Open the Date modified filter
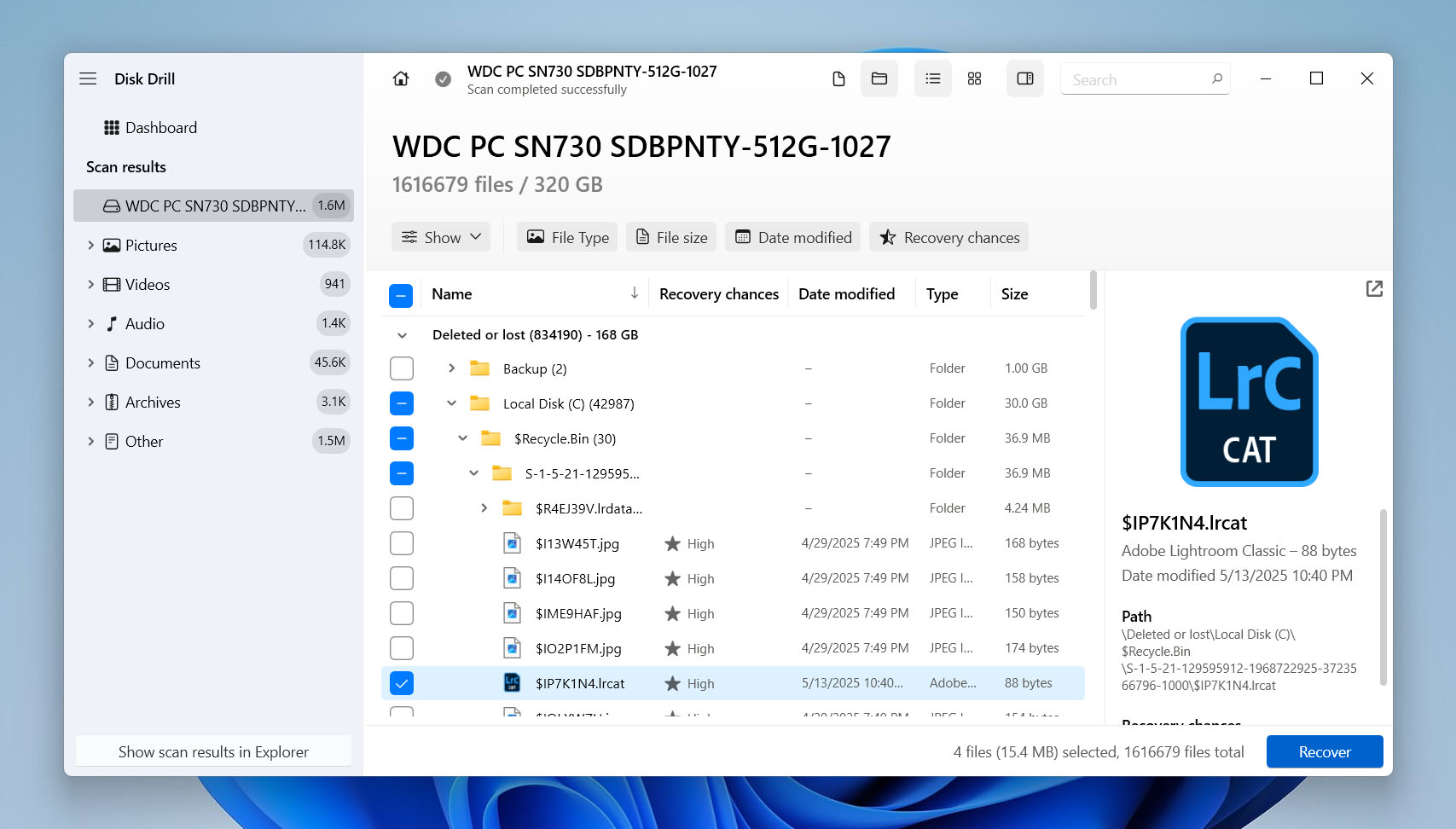This screenshot has height=829, width=1456. 793,237
